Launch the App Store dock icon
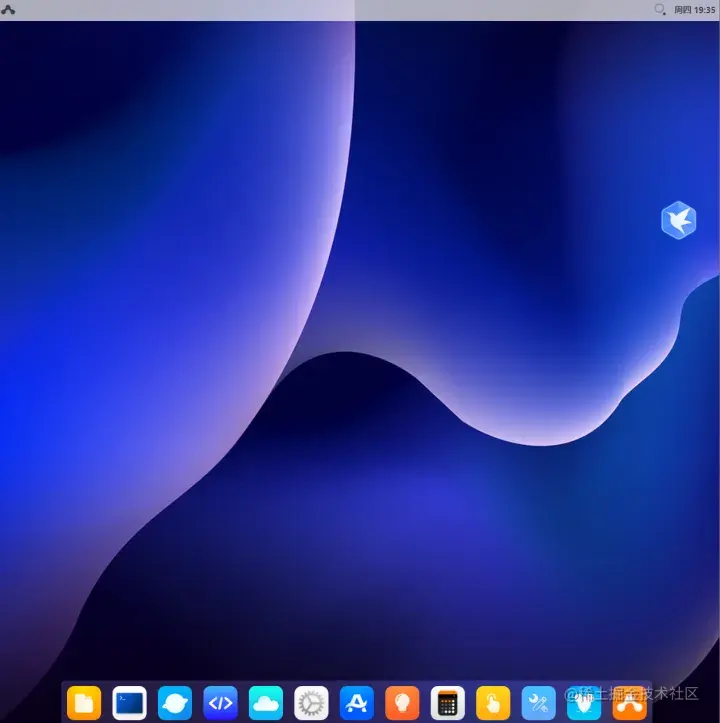 click(357, 703)
